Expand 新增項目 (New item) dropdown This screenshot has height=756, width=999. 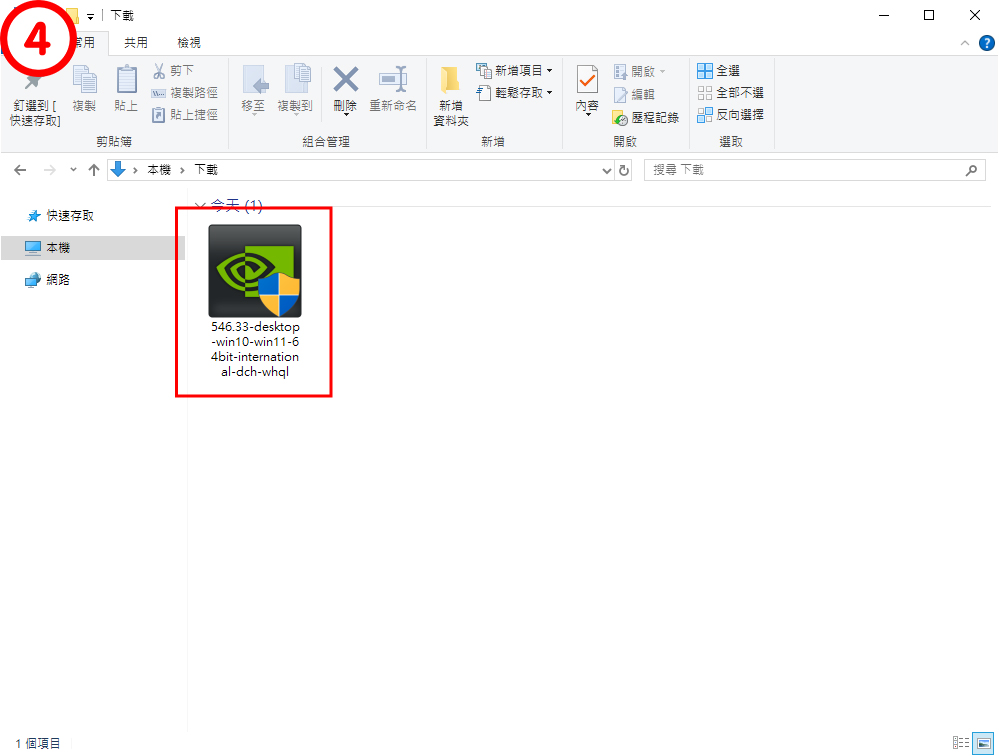pyautogui.click(x=549, y=71)
